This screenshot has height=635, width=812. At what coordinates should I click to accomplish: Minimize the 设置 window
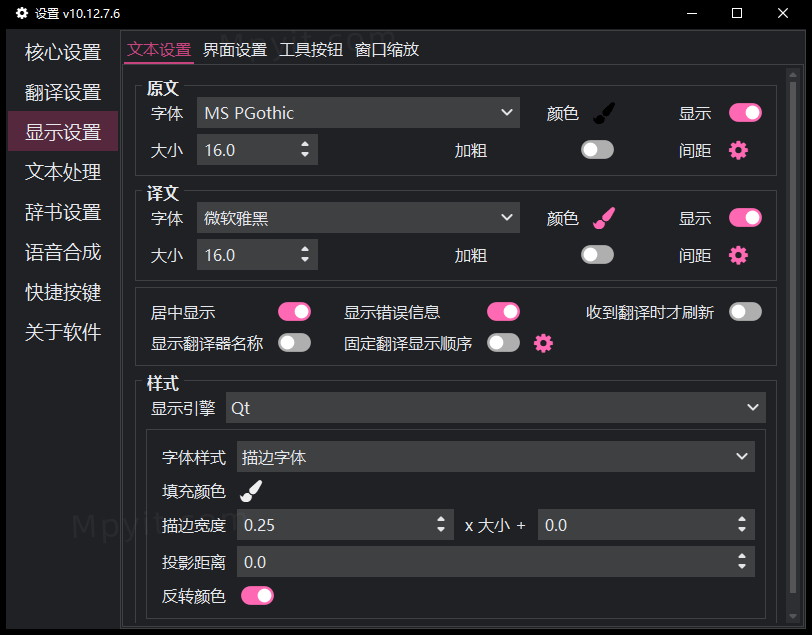click(x=692, y=13)
